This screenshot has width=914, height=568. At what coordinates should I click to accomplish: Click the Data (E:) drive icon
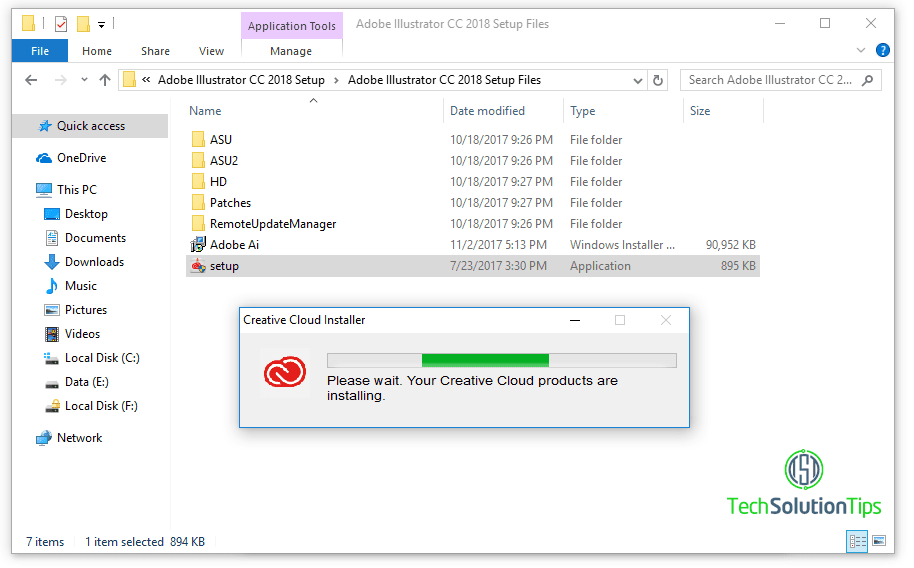[x=52, y=383]
